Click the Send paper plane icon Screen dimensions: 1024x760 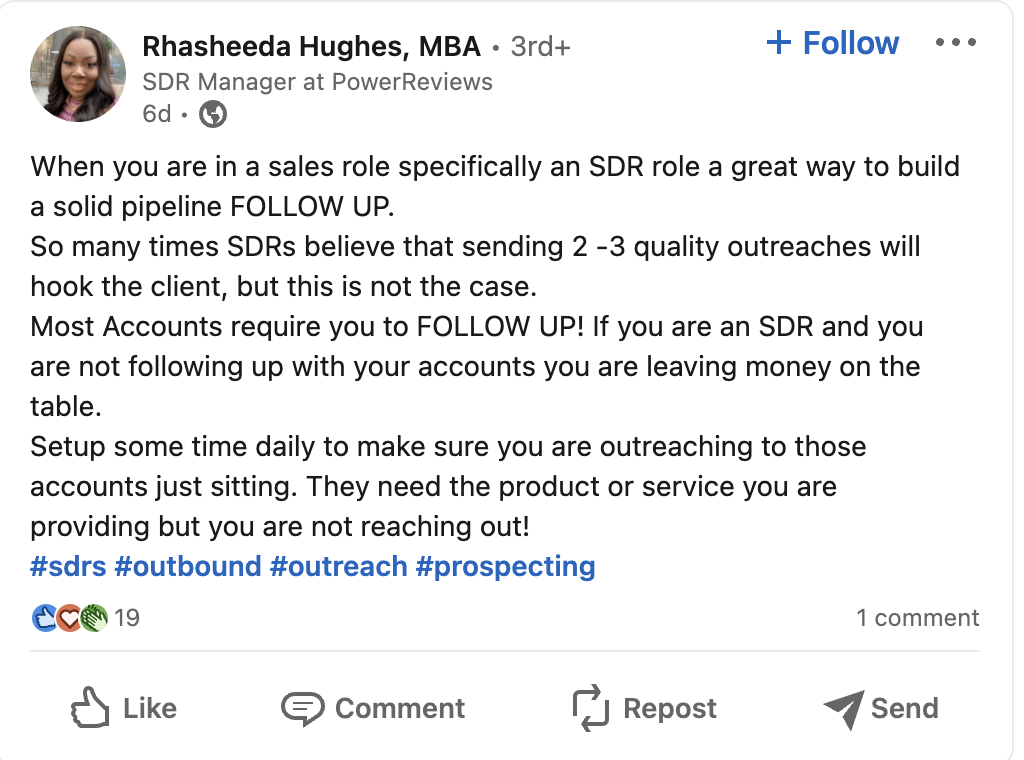click(843, 709)
